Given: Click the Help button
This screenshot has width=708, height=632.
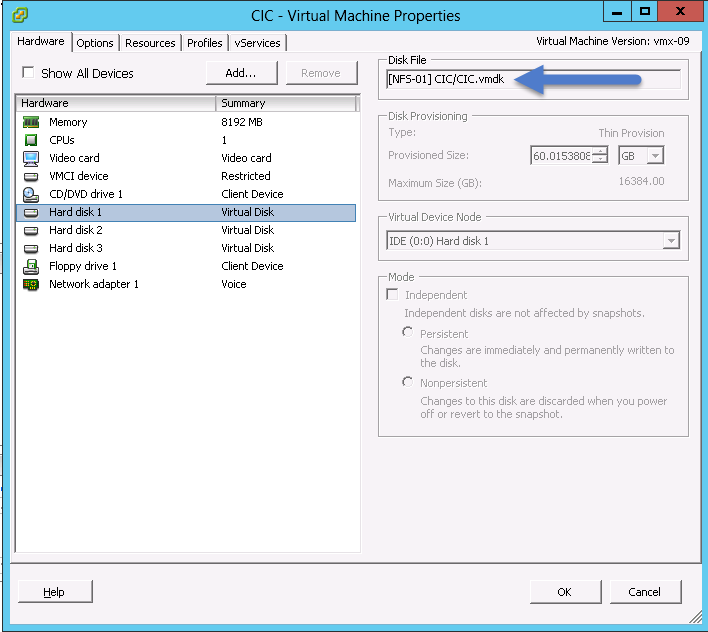Looking at the screenshot, I should [x=54, y=592].
